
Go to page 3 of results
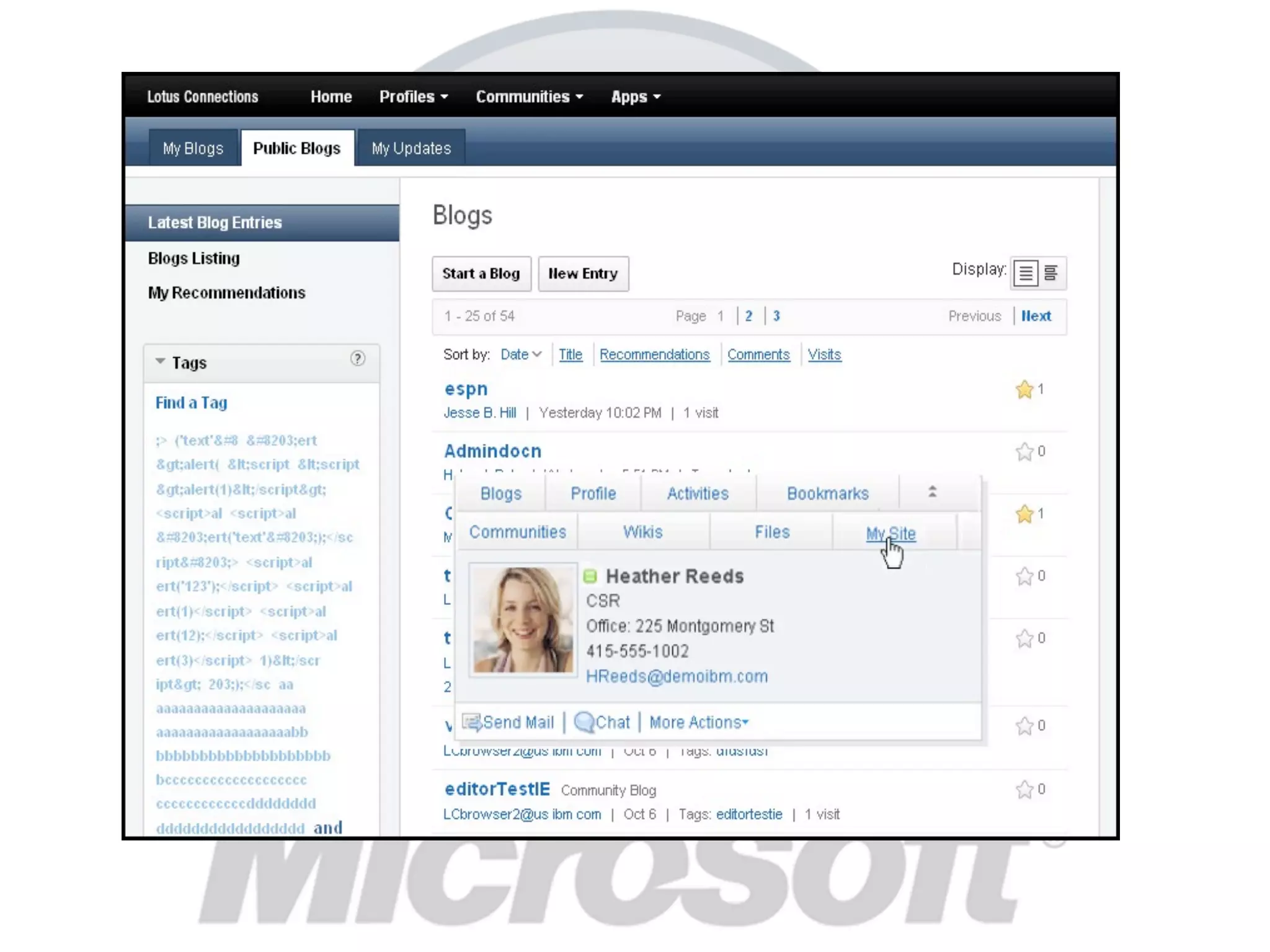click(x=776, y=316)
